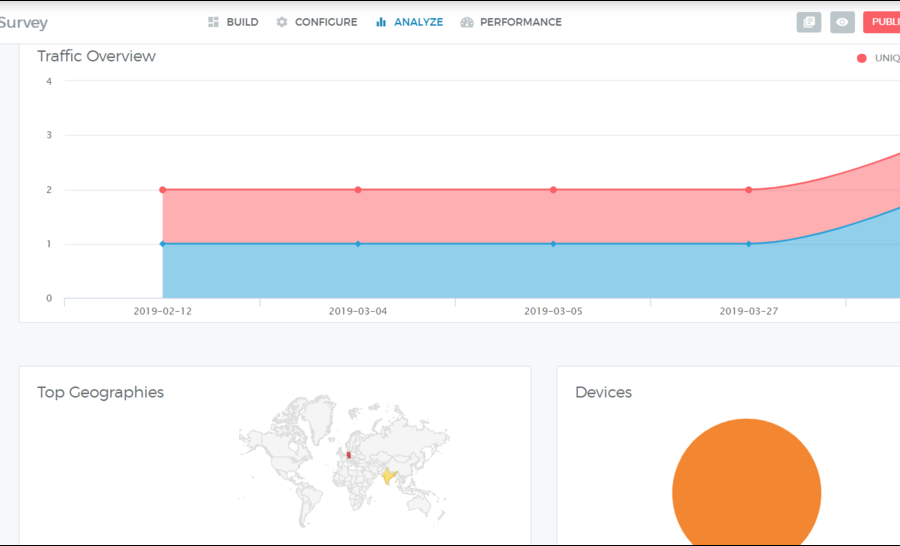This screenshot has height=546, width=900.
Task: Click the Configure gear icon
Action: click(282, 22)
